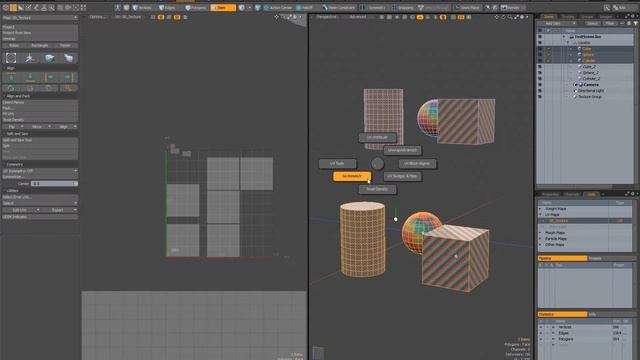The height and width of the screenshot is (360, 640).
Task: Click the third green Align icon
Action: point(50,77)
